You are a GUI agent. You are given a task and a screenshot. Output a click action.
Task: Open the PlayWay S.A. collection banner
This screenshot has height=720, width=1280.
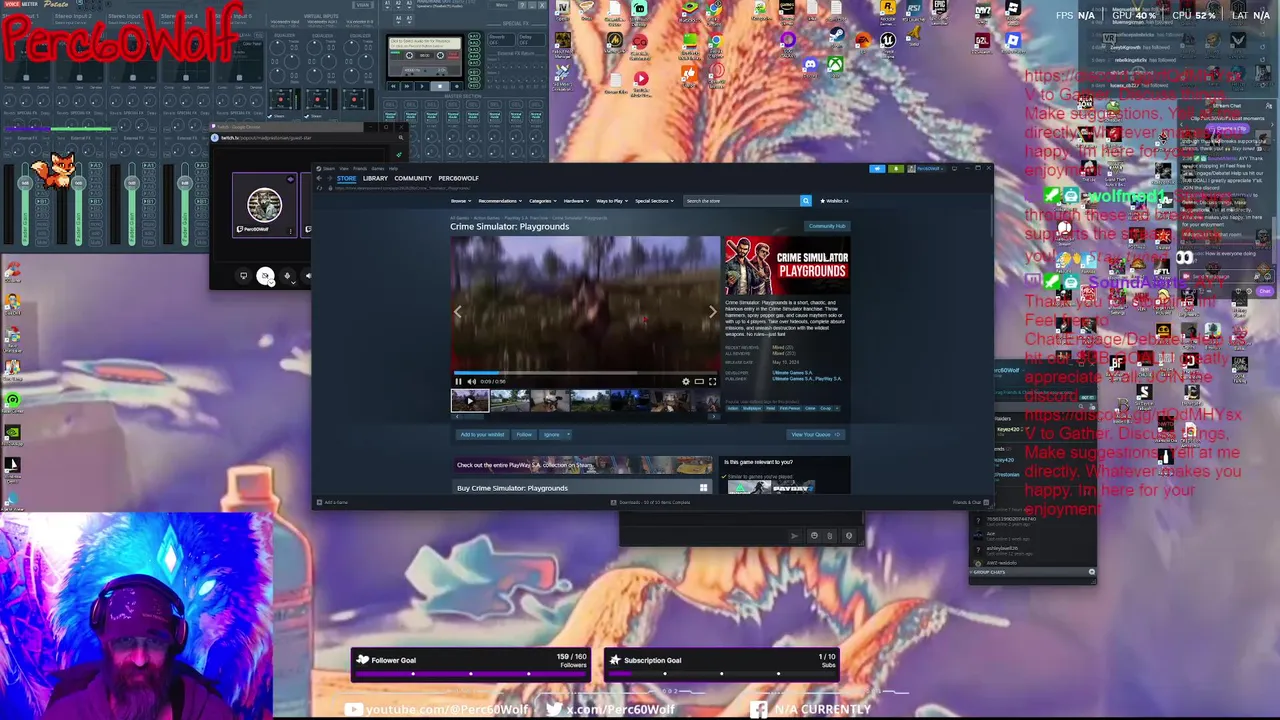coord(584,465)
